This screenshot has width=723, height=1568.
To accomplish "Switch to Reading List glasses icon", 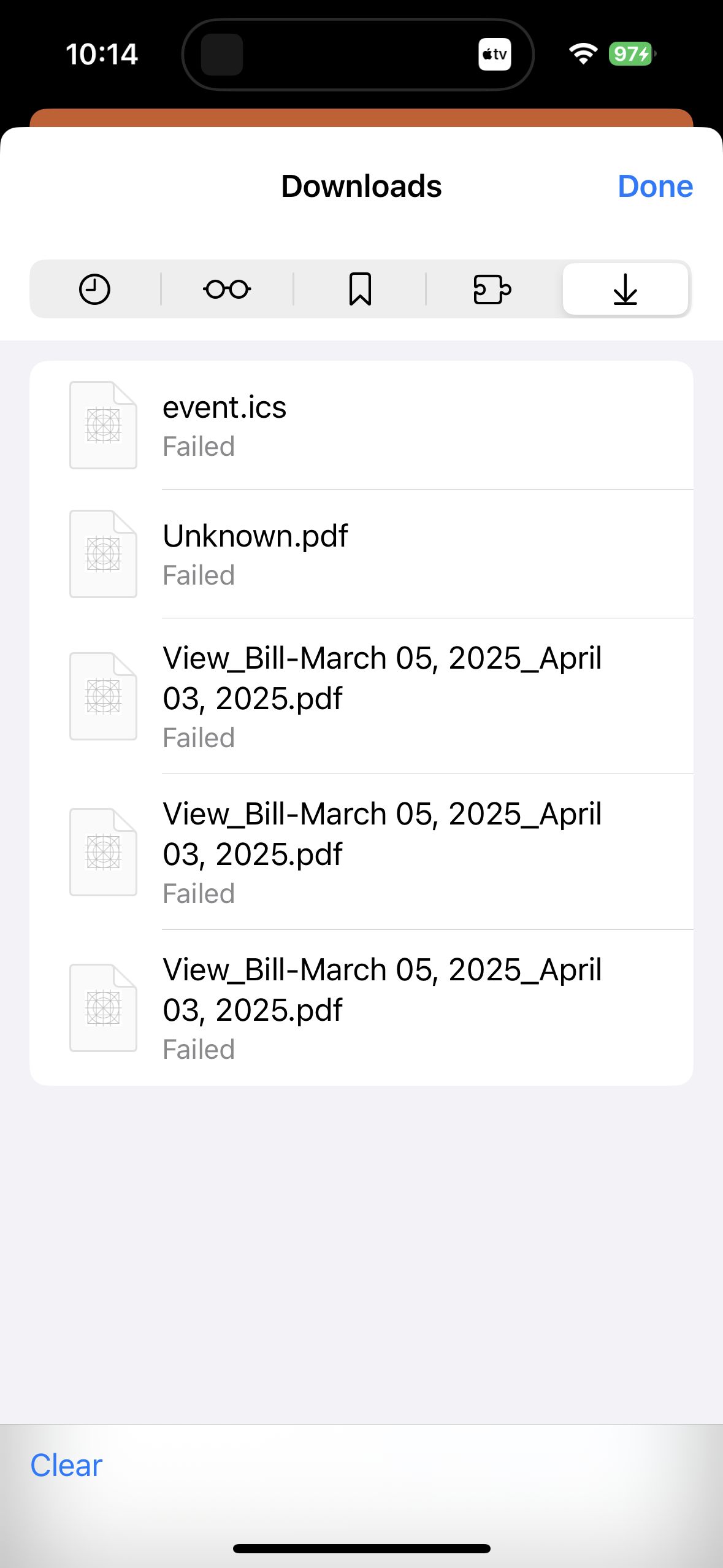I will click(x=227, y=289).
